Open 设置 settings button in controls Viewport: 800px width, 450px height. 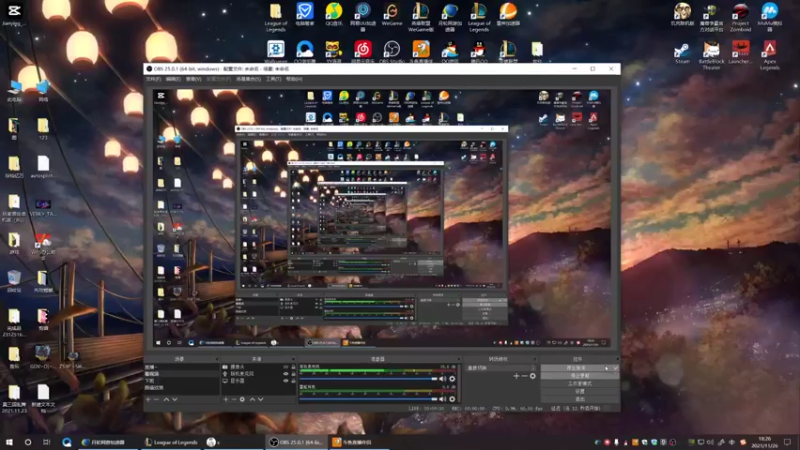tap(580, 391)
